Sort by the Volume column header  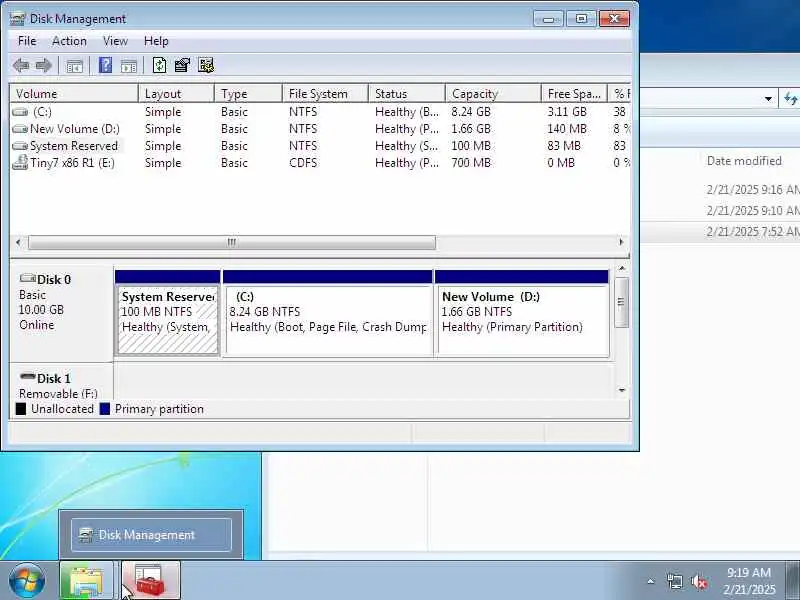click(x=74, y=94)
